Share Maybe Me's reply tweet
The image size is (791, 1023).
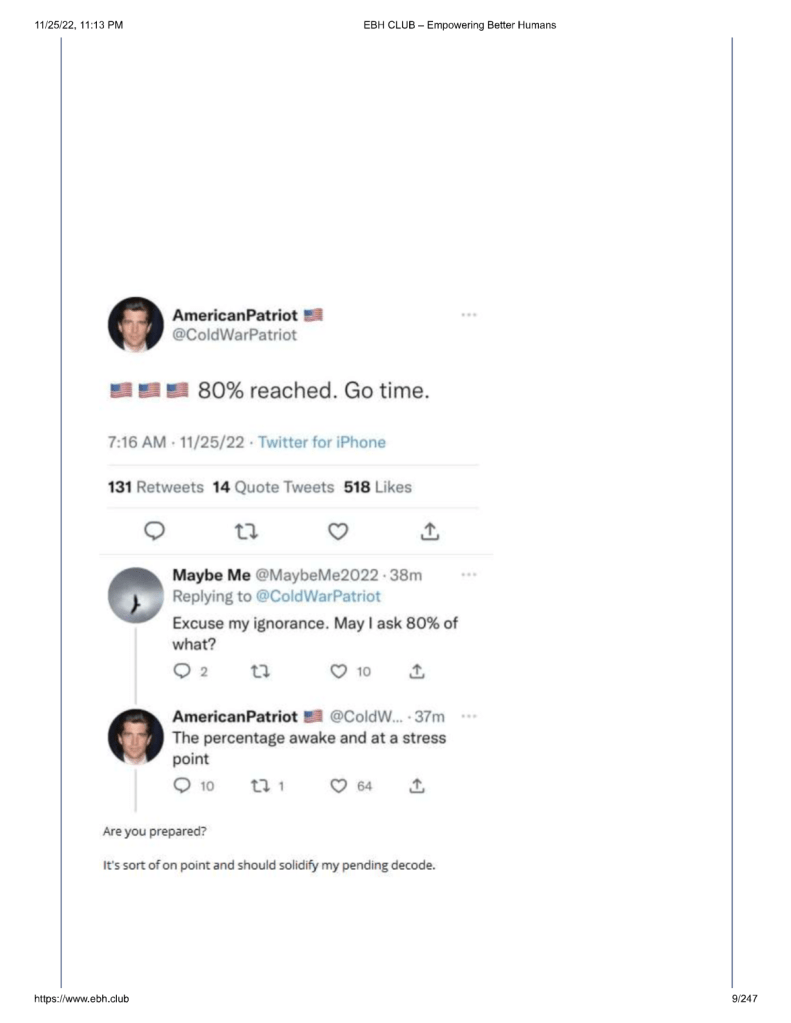coord(418,672)
